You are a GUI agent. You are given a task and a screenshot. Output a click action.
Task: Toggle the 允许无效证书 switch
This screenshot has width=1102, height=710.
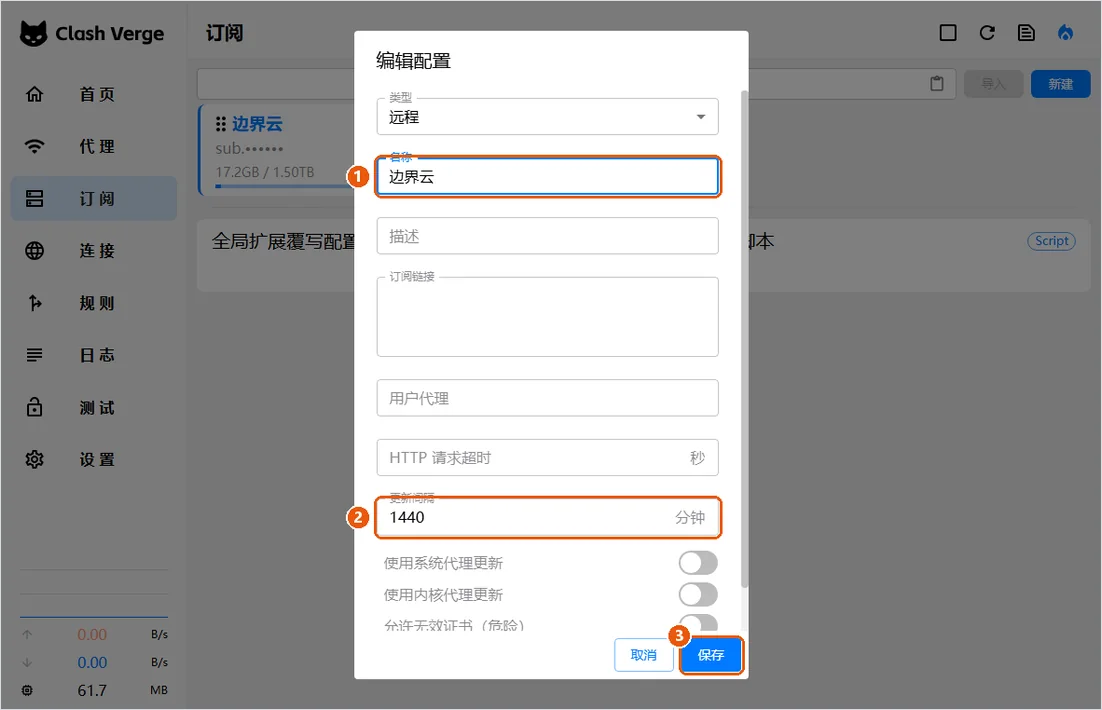[698, 621]
